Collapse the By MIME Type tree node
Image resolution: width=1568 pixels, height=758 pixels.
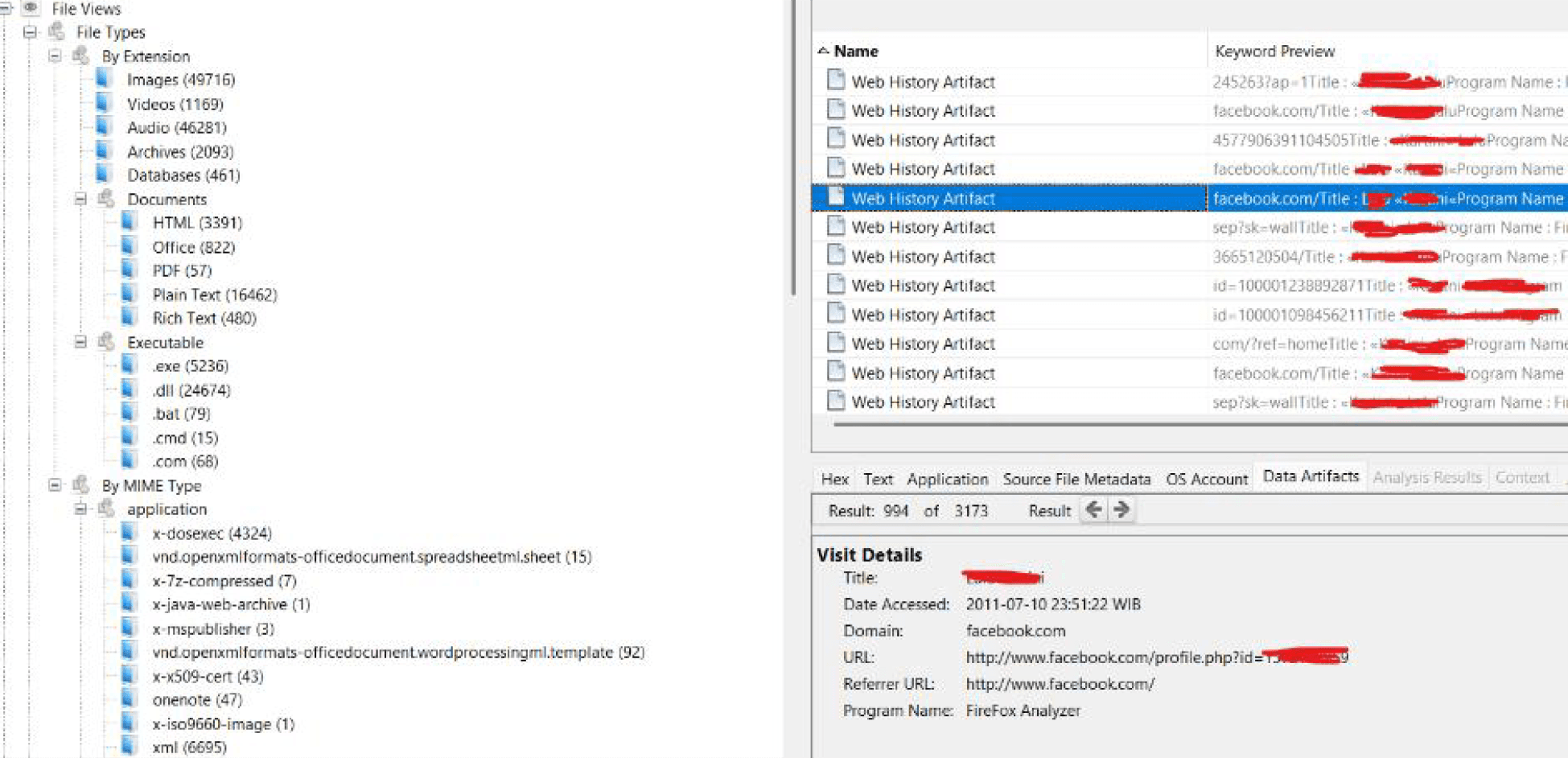[55, 485]
